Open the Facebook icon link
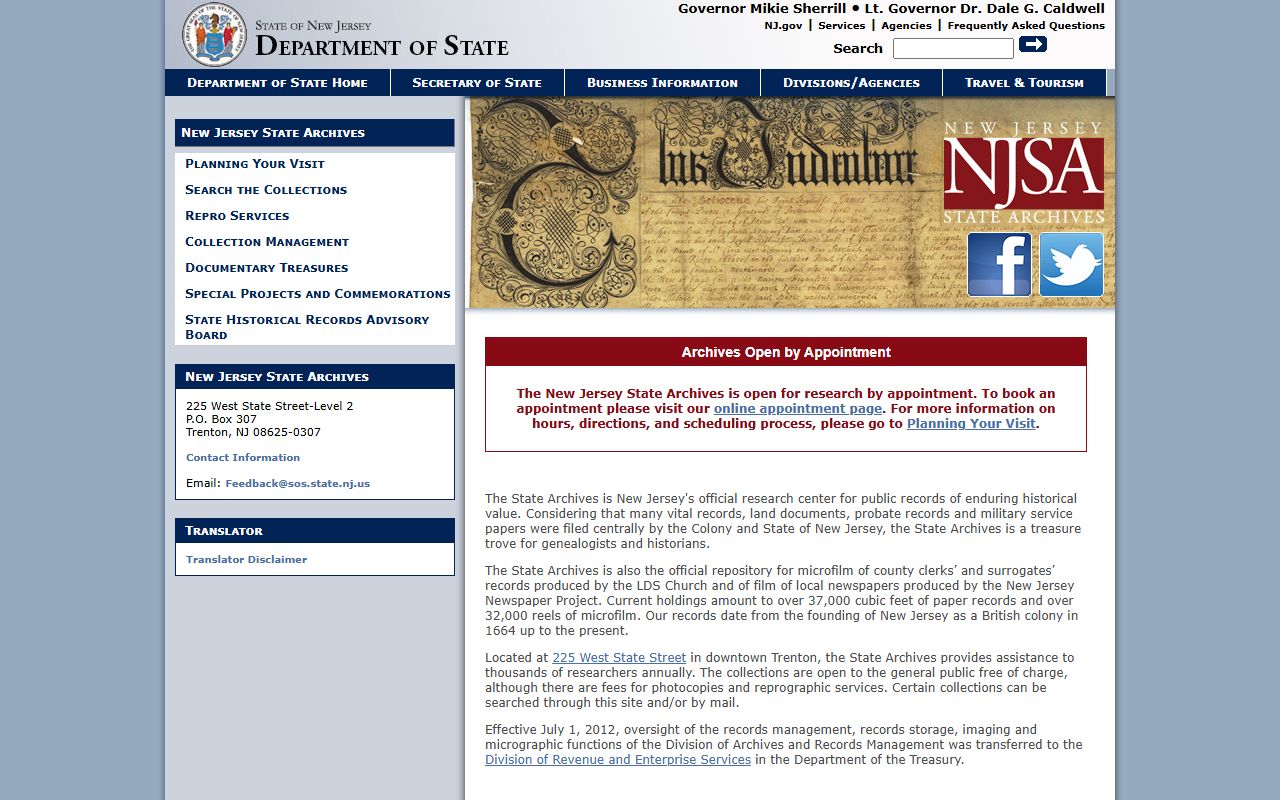This screenshot has height=800, width=1280. point(999,265)
